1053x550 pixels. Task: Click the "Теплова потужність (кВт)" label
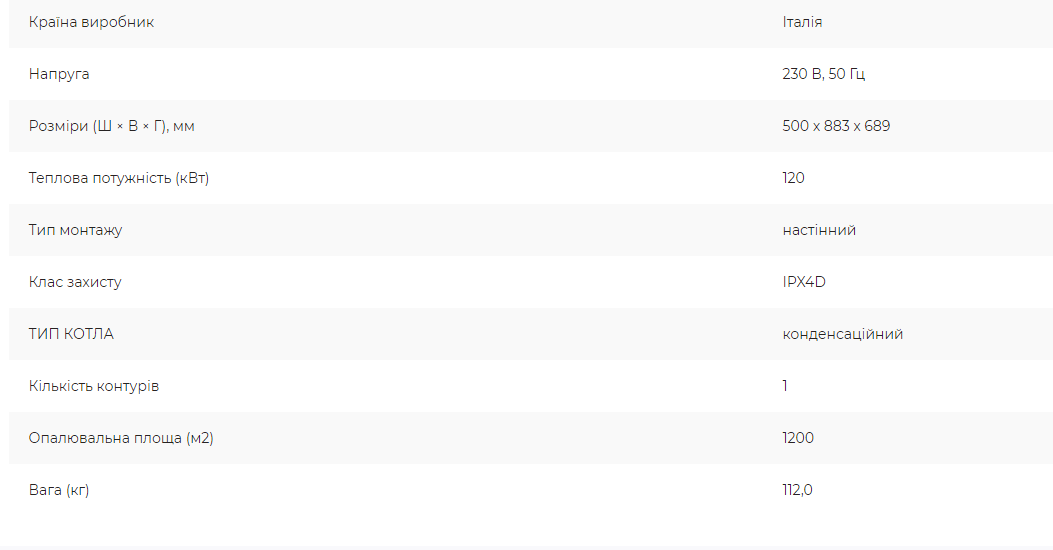click(x=119, y=178)
